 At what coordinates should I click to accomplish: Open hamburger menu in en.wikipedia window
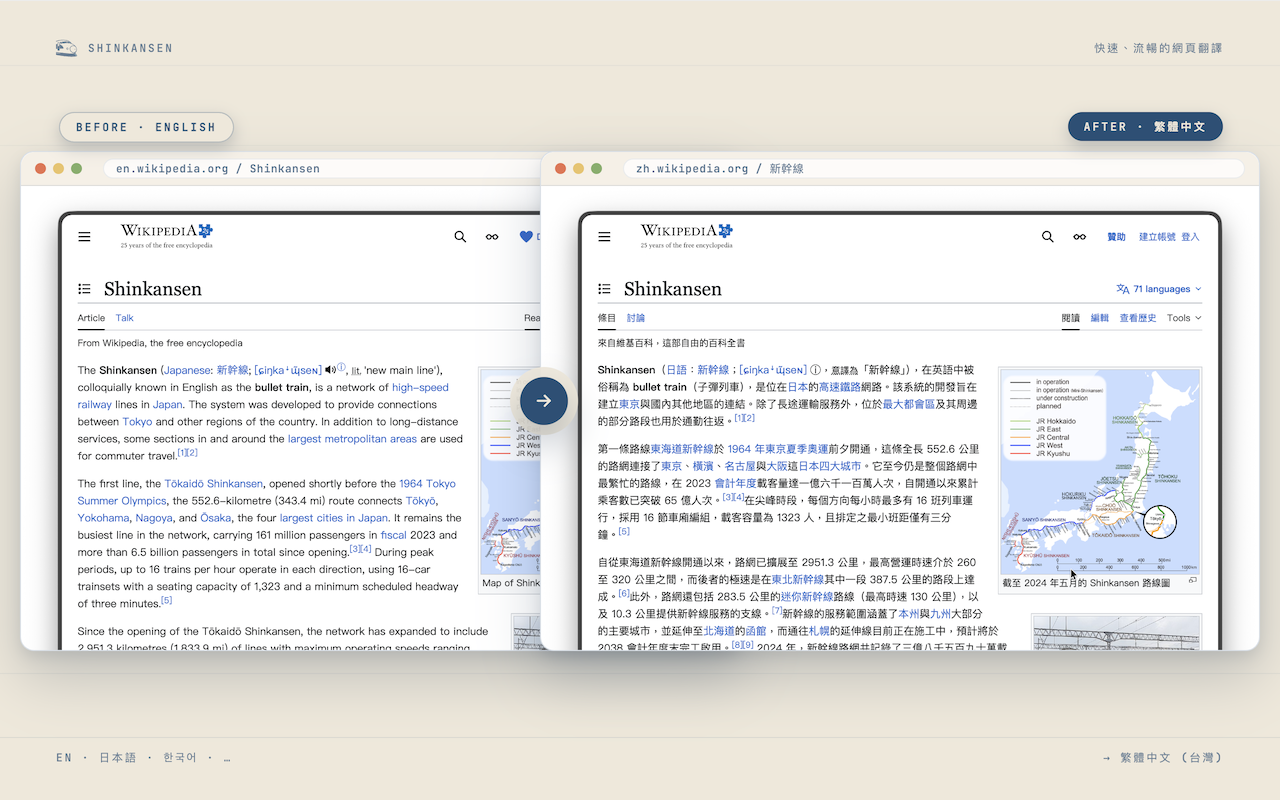pyautogui.click(x=84, y=237)
